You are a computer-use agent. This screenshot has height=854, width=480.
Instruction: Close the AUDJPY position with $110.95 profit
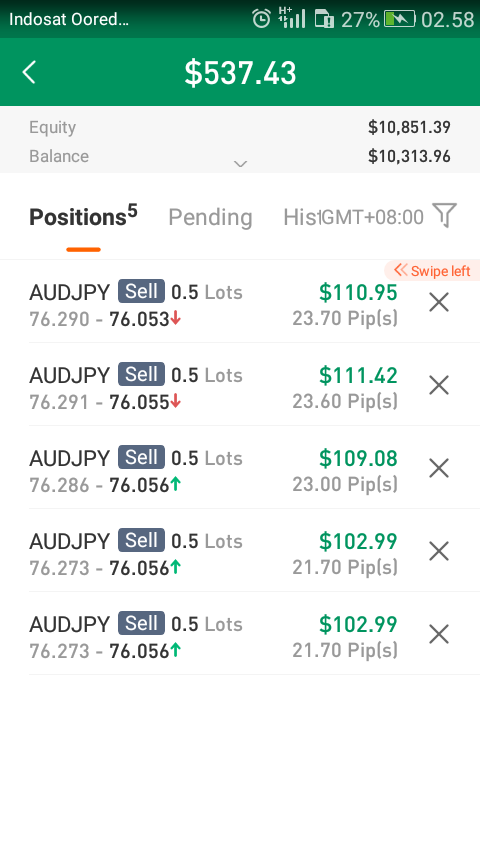439,302
